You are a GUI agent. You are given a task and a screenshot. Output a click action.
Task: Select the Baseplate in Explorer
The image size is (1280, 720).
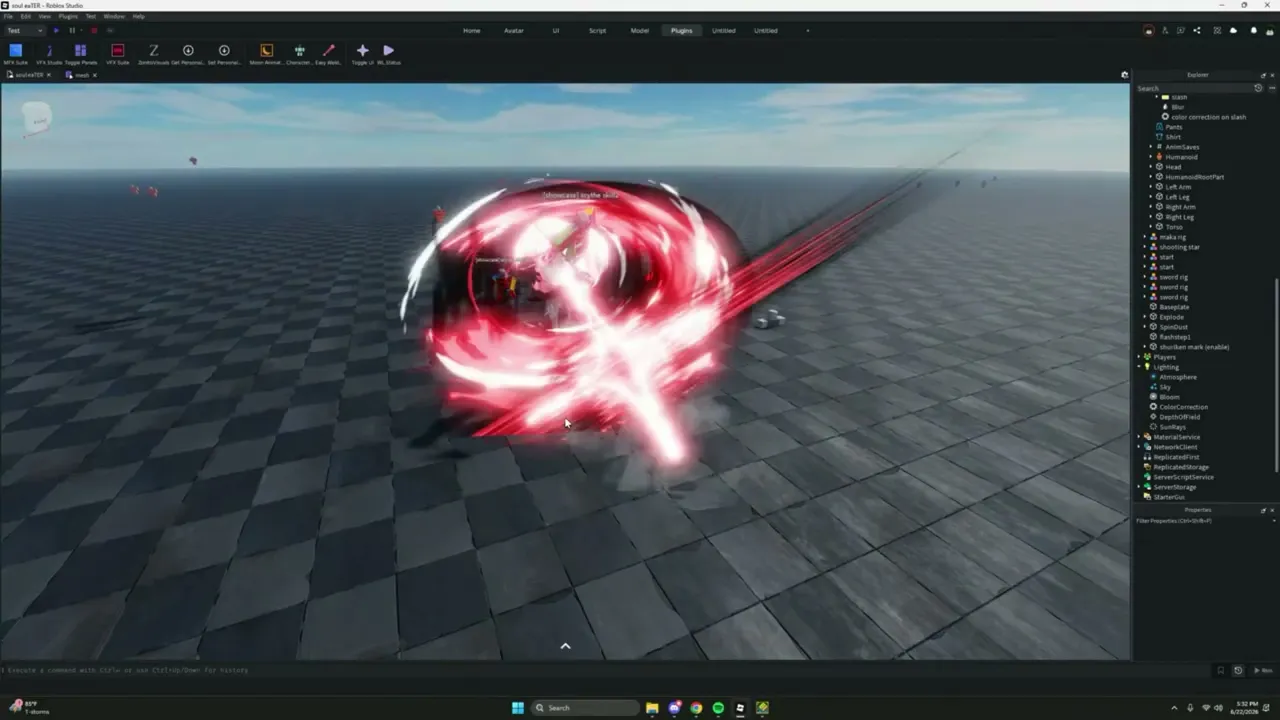(x=1173, y=307)
